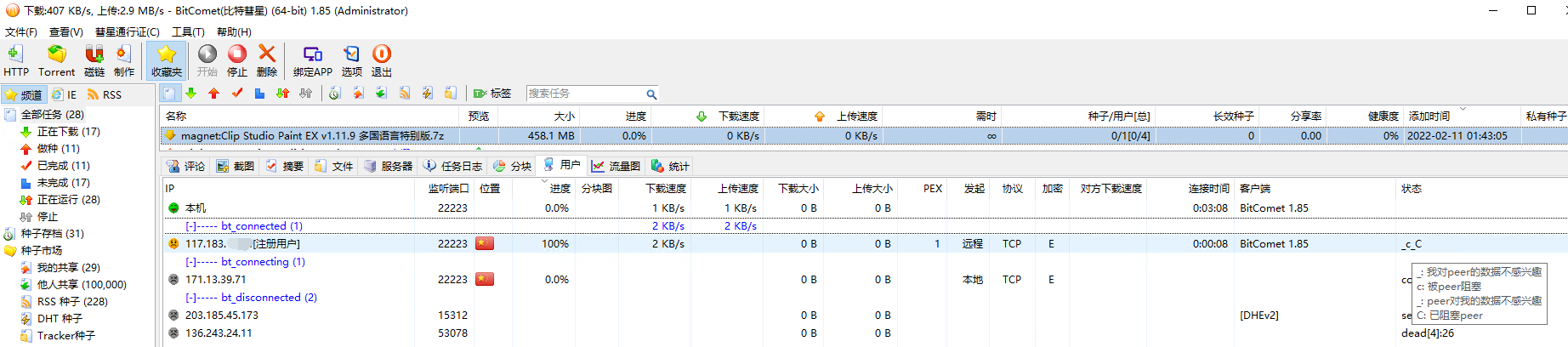This screenshot has height=347, width=1568.
Task: Switch to 评论 comments tab
Action: click(x=186, y=166)
